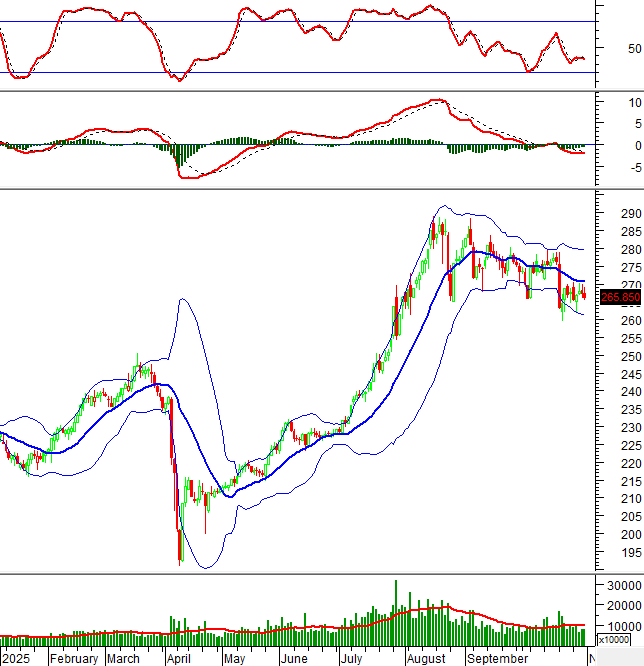
Task: Click the 2025 year label on time axis
Action: click(17, 659)
